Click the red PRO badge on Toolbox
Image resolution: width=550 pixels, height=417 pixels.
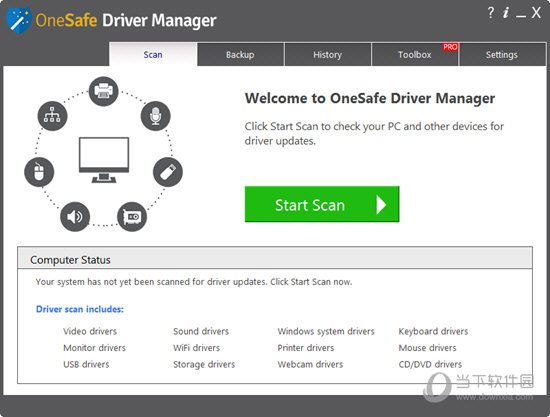(450, 47)
